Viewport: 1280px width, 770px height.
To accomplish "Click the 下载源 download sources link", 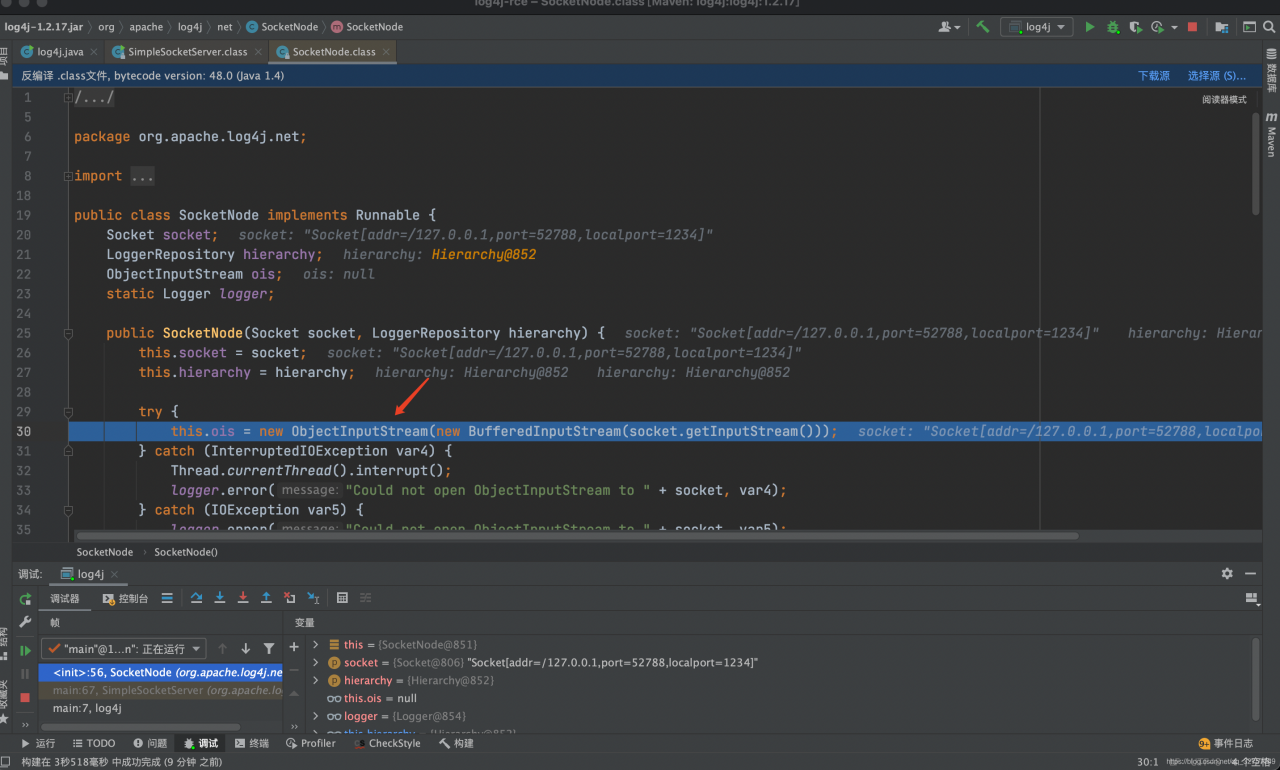I will [1153, 75].
